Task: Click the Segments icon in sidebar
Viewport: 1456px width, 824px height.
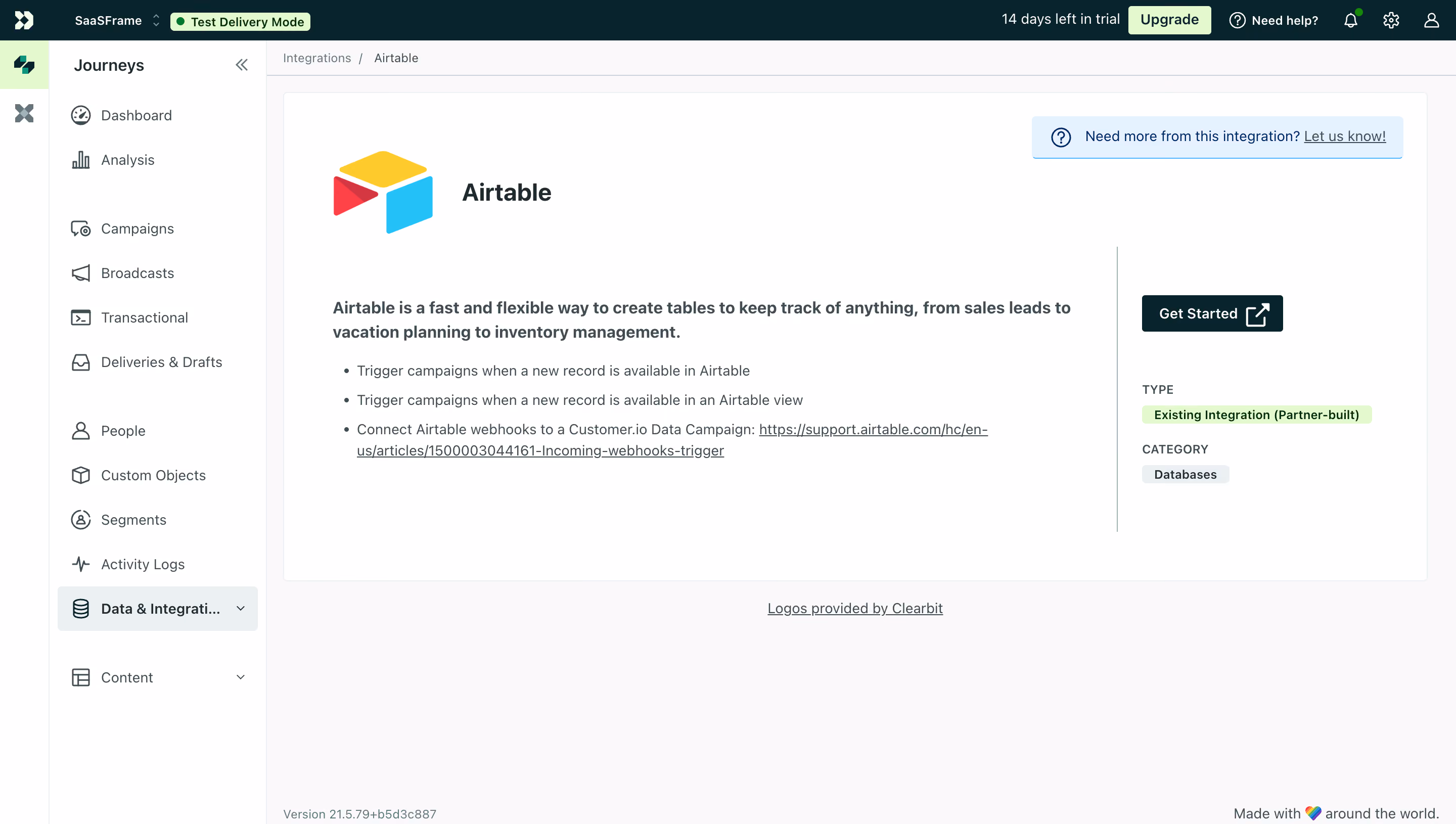Action: [x=80, y=520]
